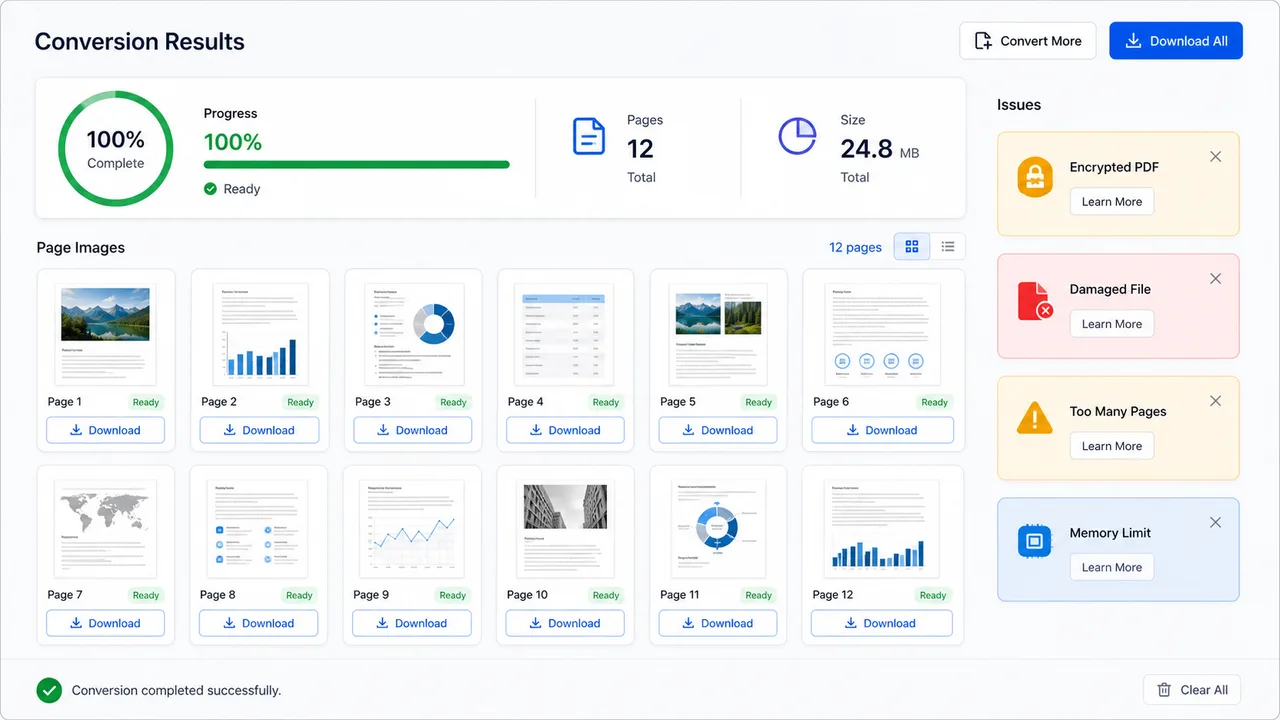This screenshot has height=720, width=1280.
Task: Click the Size pie chart icon
Action: tap(797, 136)
